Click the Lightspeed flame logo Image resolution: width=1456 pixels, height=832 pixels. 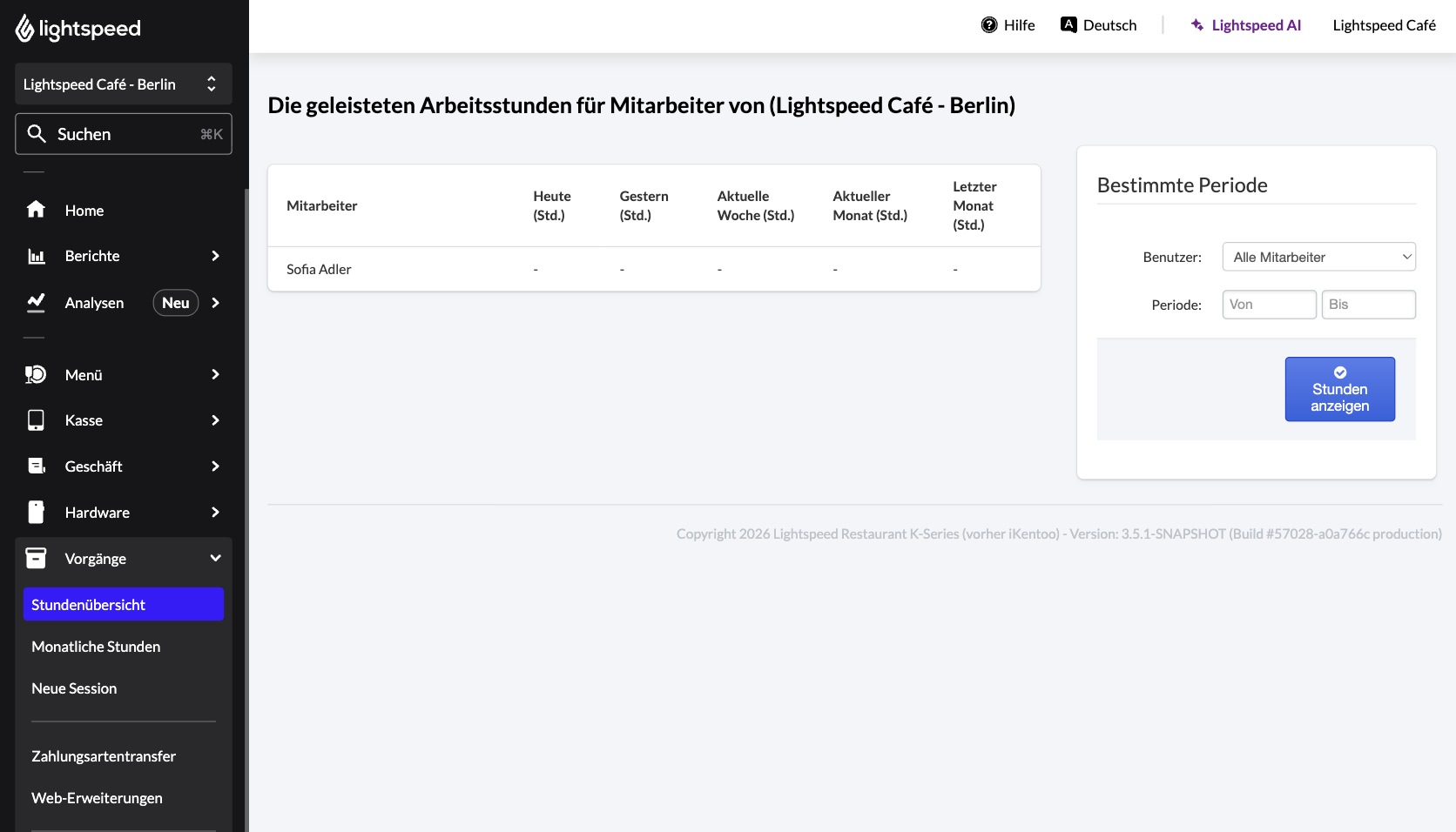point(24,28)
